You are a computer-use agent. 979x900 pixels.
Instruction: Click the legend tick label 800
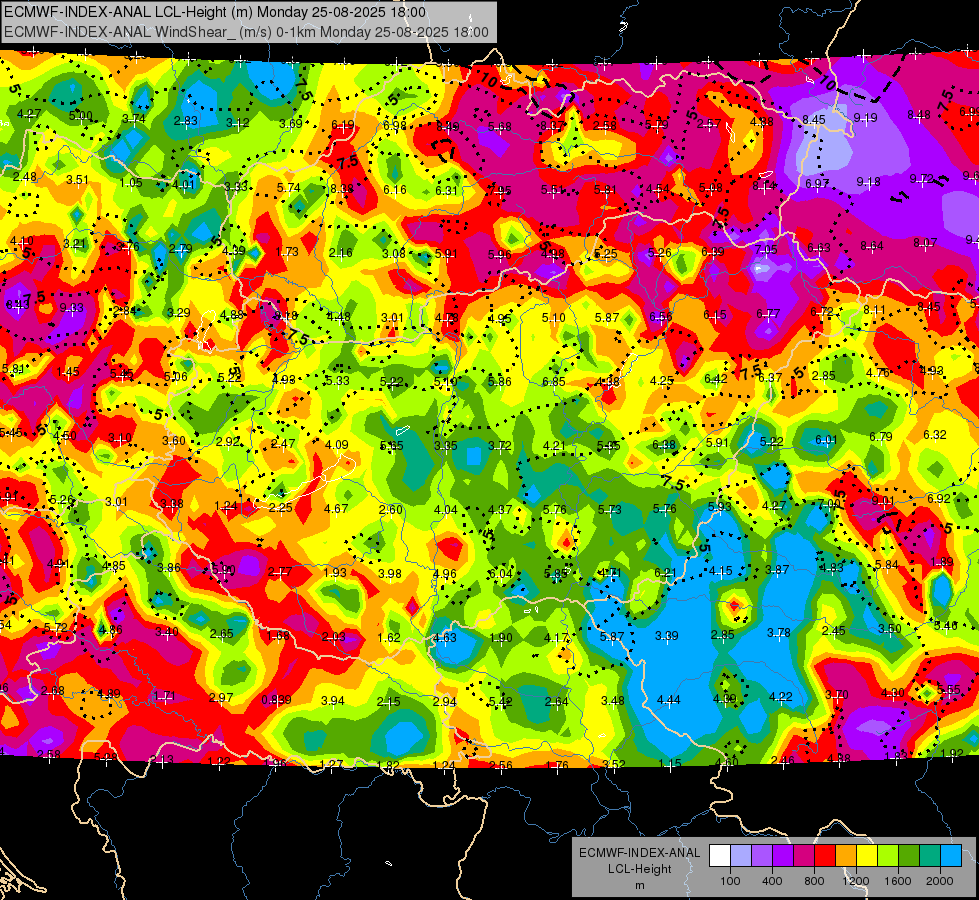(814, 881)
